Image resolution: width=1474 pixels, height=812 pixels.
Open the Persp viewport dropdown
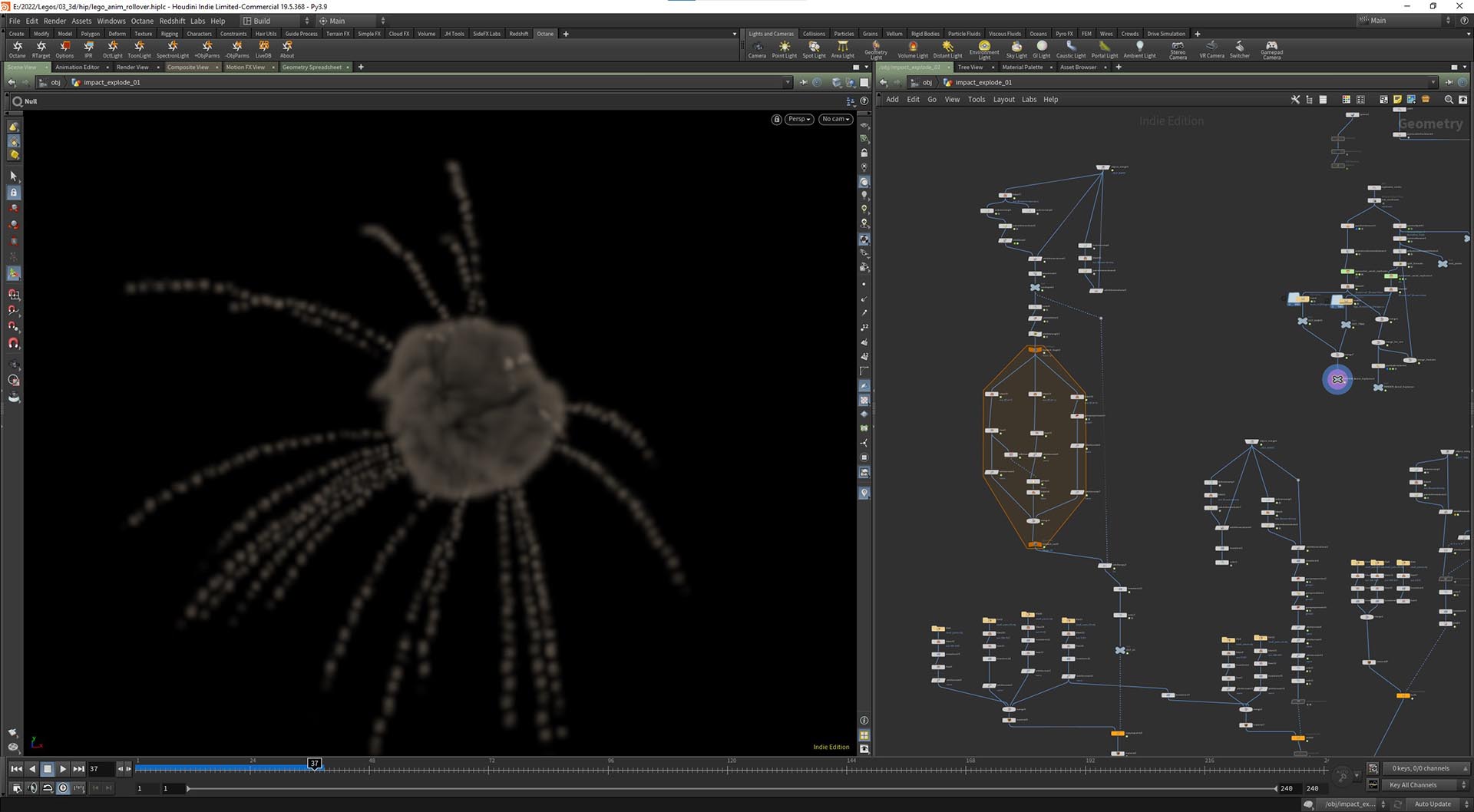pyautogui.click(x=798, y=119)
